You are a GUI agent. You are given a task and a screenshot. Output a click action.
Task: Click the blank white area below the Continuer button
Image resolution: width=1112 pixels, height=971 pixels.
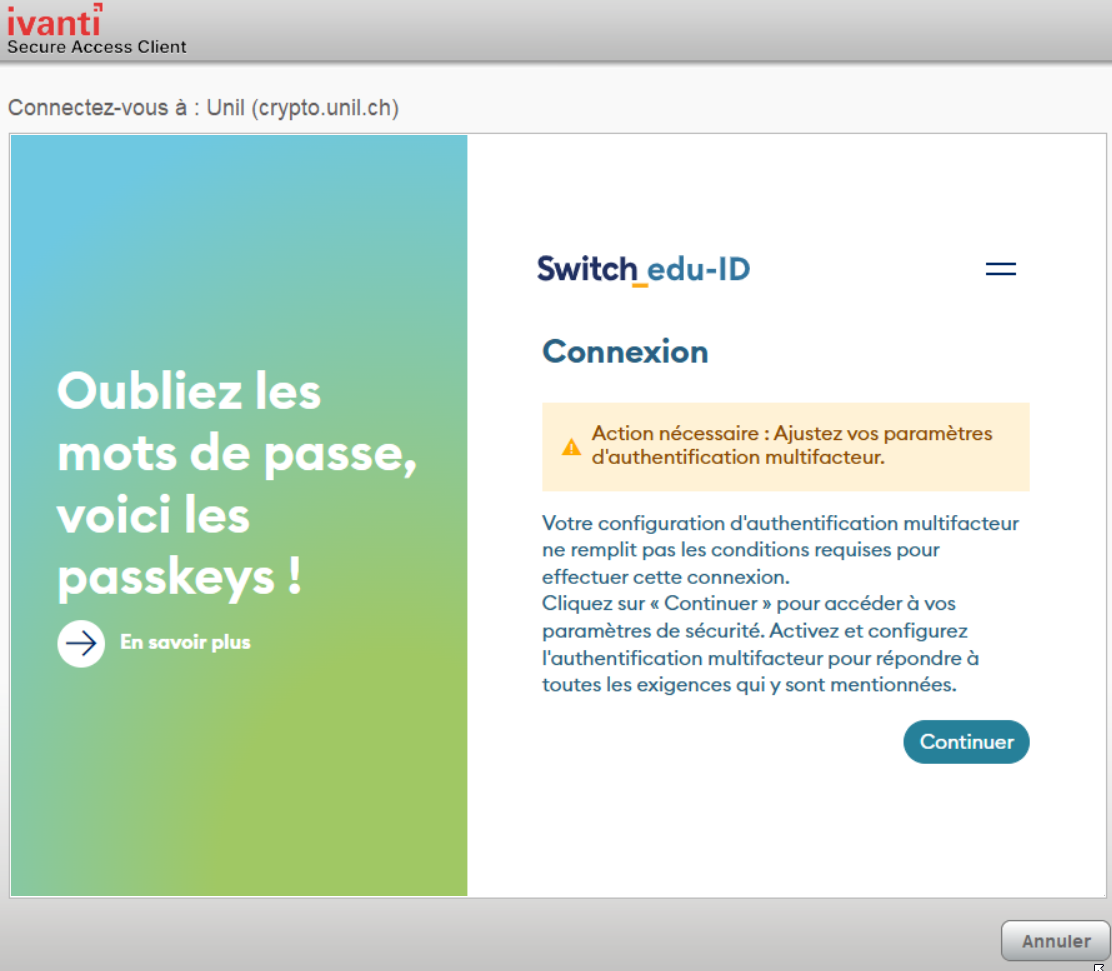(x=780, y=830)
